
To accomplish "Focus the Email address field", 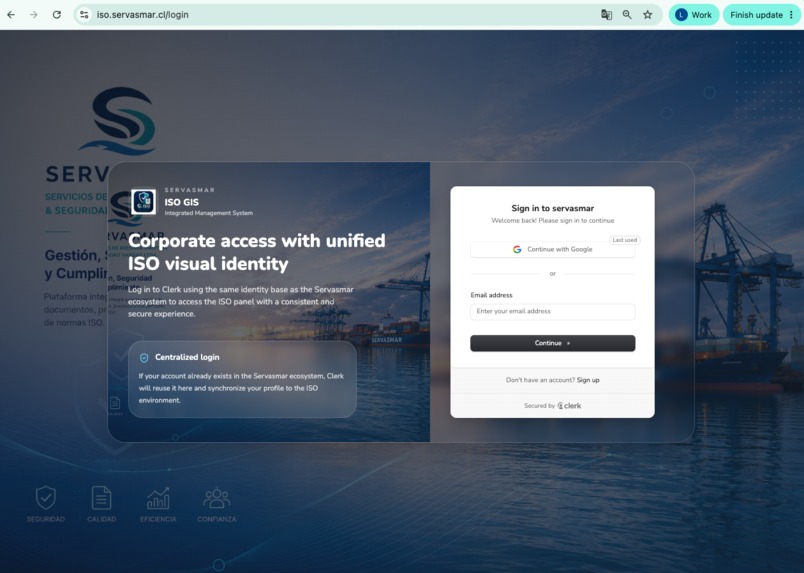I will pyautogui.click(x=553, y=311).
